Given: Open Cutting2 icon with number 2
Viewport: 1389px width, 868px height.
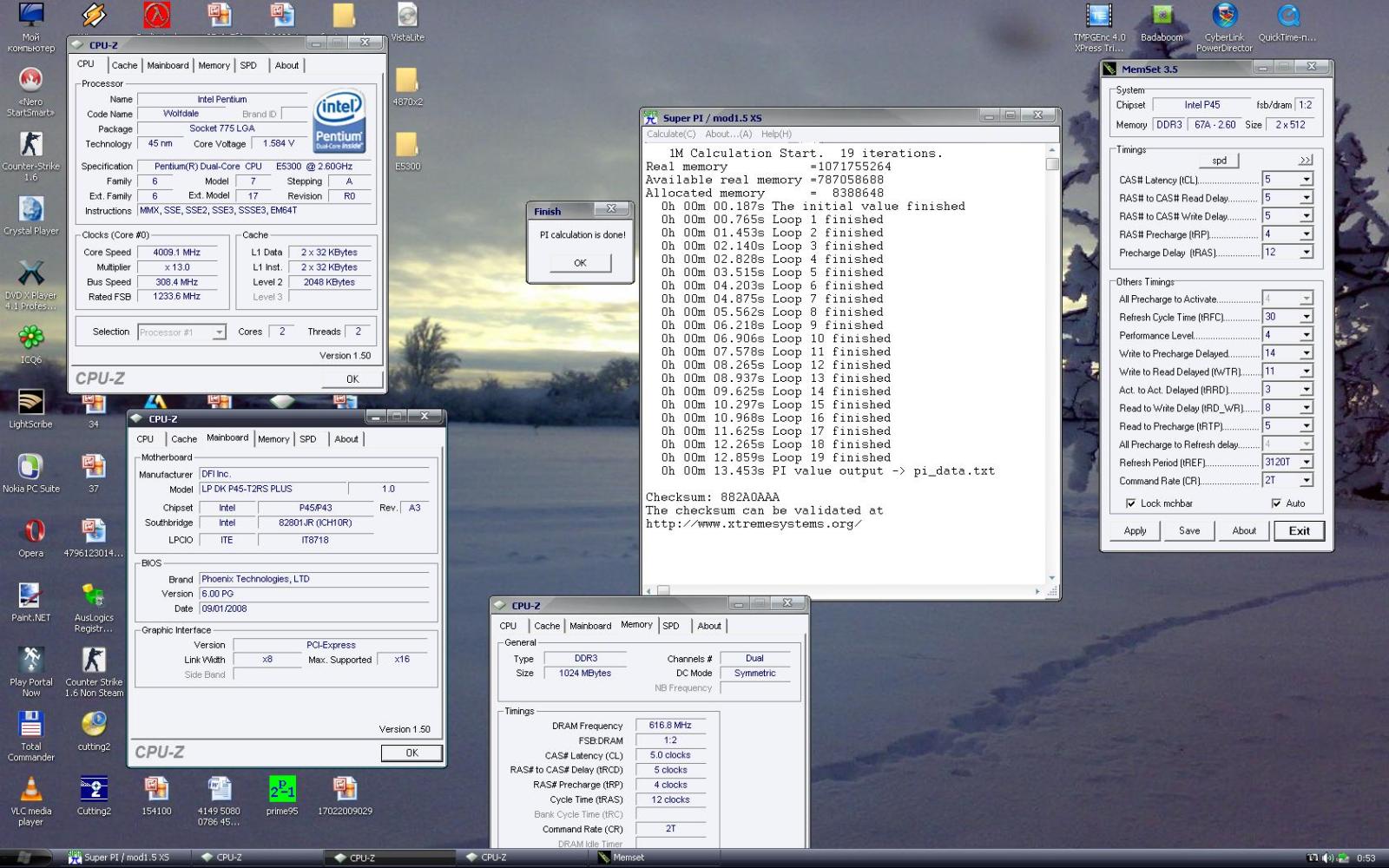Looking at the screenshot, I should tap(94, 795).
